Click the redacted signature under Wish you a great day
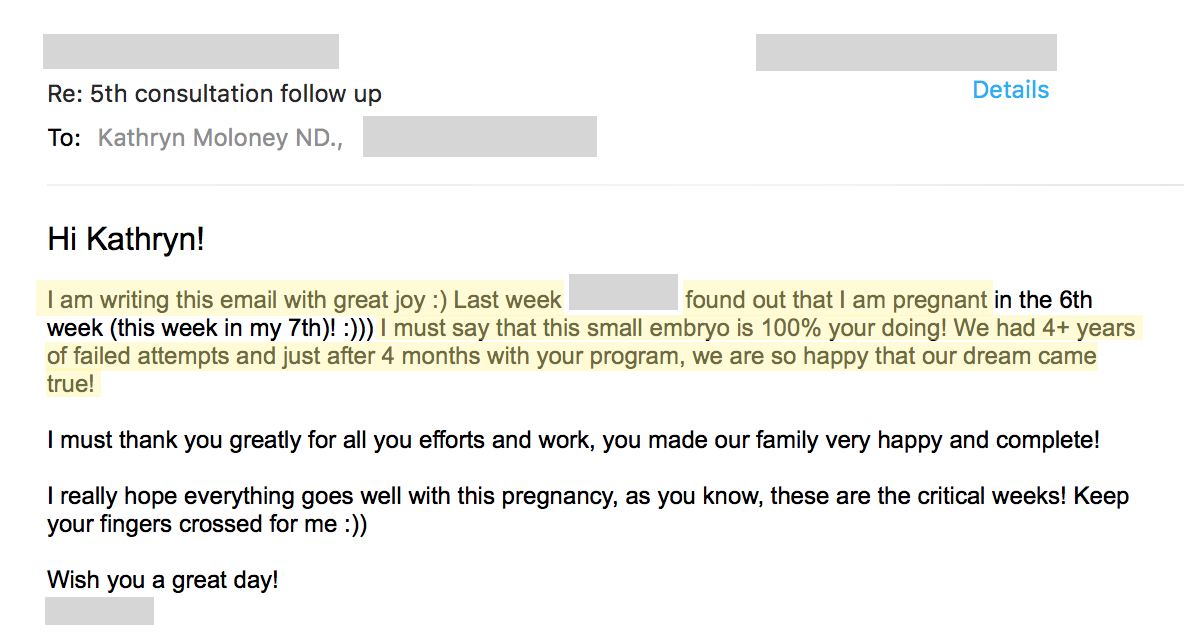The width and height of the screenshot is (1184, 642). click(100, 611)
